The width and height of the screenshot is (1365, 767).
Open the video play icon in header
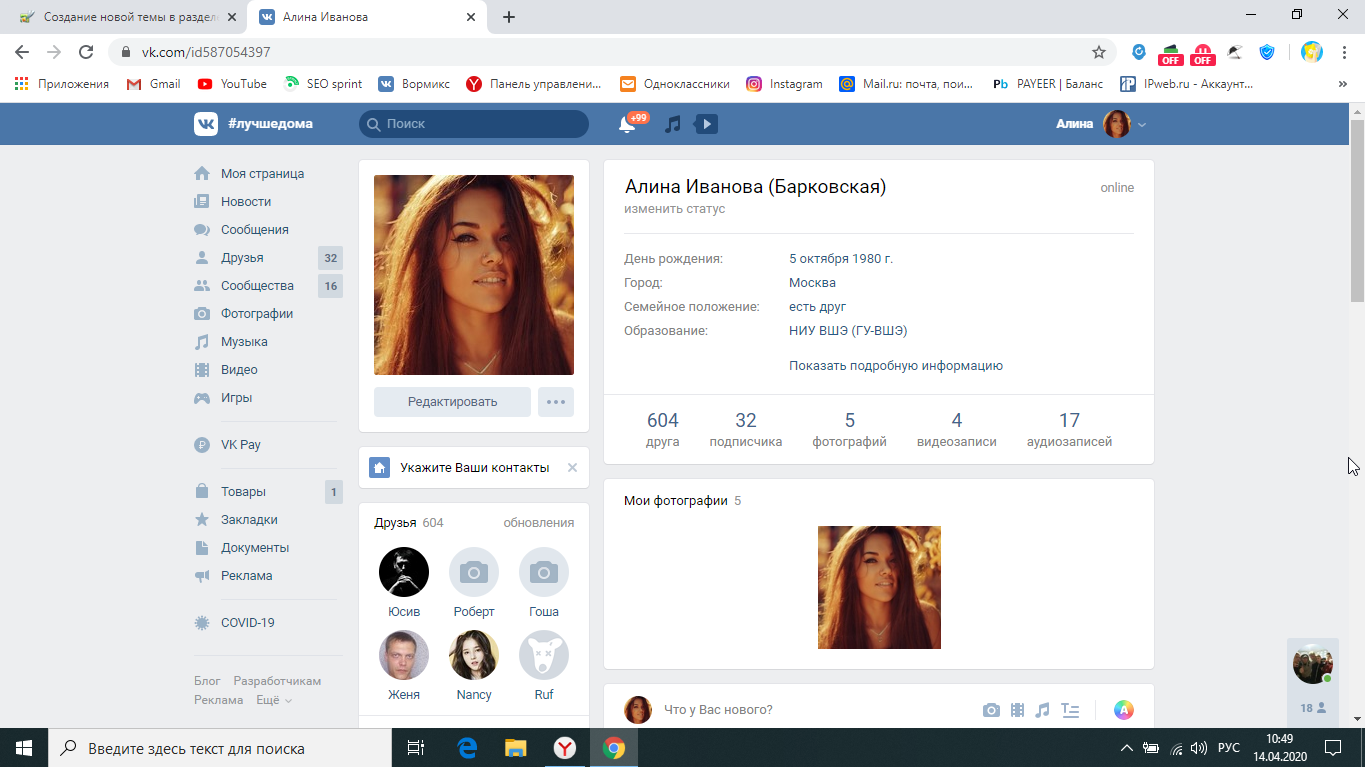click(x=706, y=124)
